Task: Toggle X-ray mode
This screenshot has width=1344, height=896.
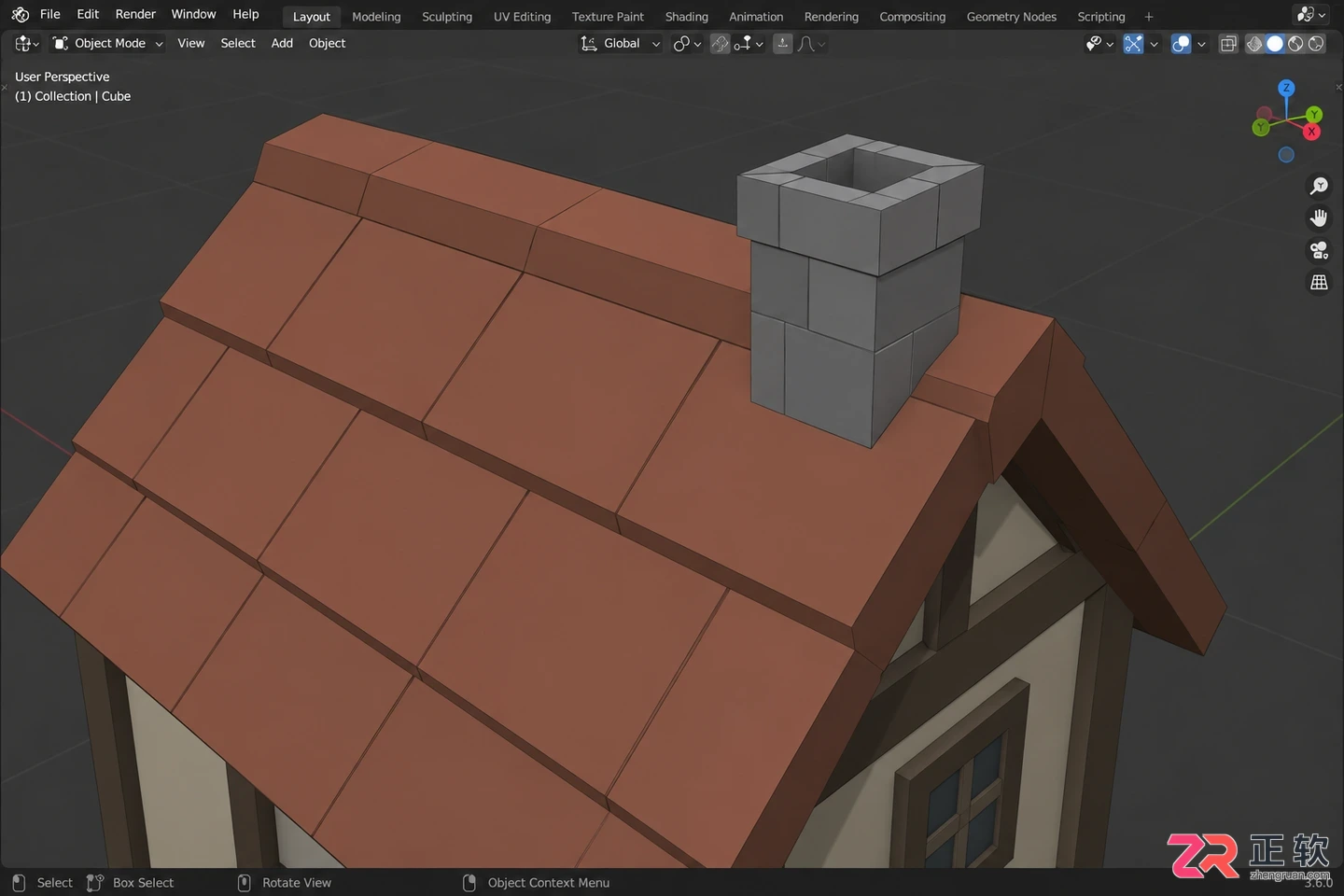Action: [x=1228, y=43]
